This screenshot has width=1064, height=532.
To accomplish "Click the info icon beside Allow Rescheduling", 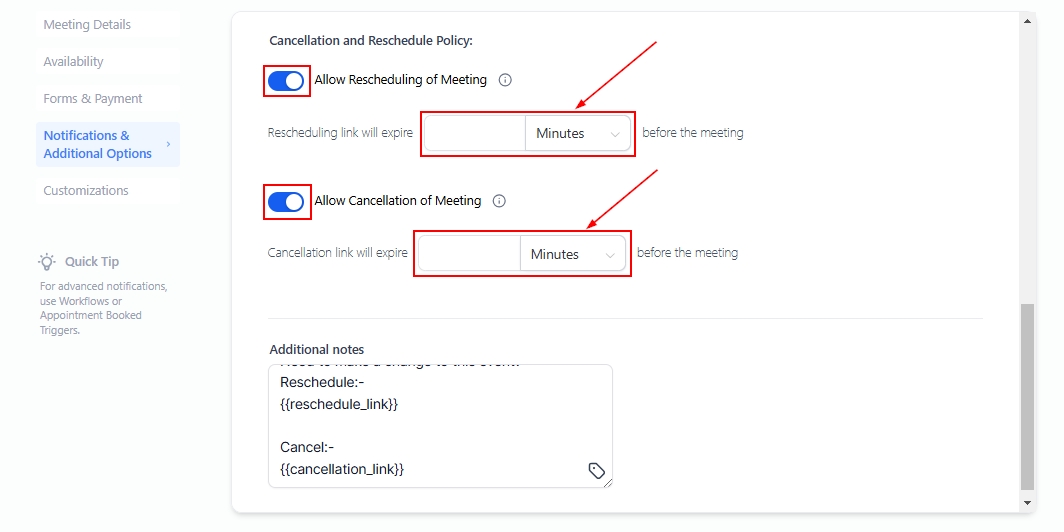I will click(x=505, y=80).
